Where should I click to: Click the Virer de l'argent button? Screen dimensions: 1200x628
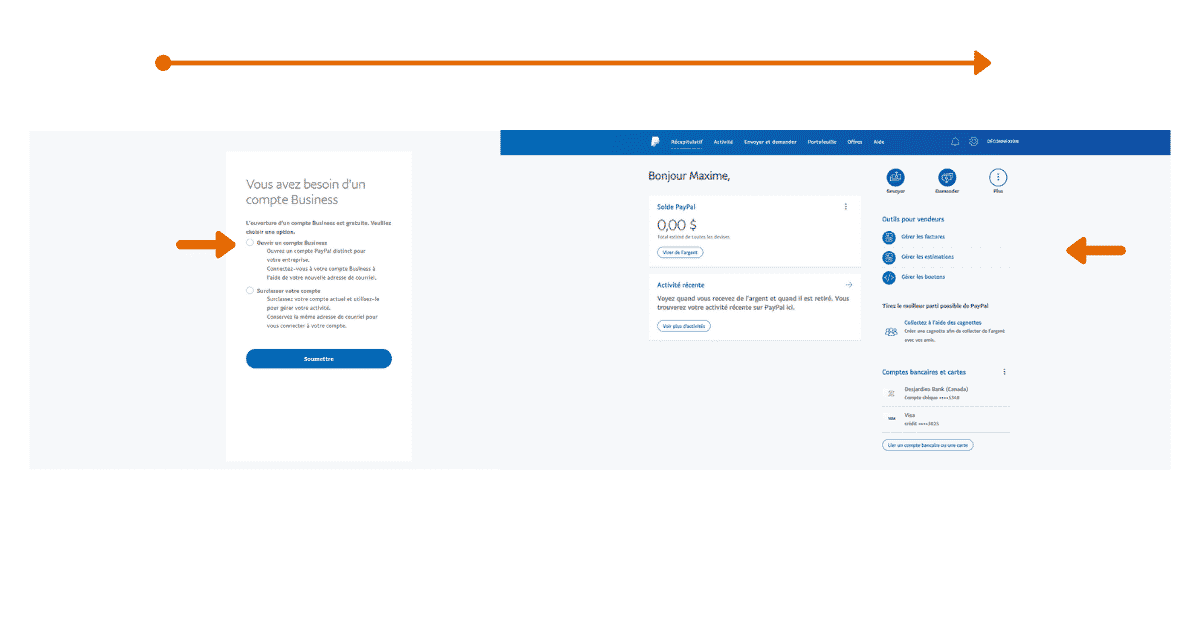click(x=680, y=253)
